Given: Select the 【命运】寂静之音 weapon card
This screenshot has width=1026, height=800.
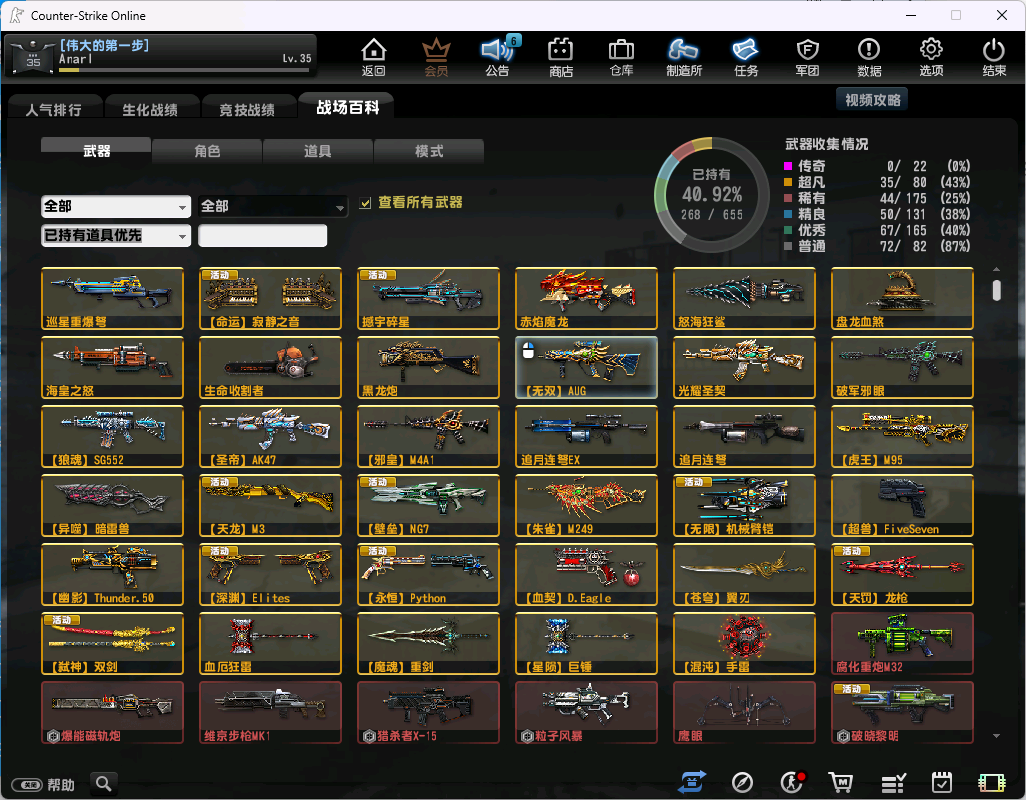Looking at the screenshot, I should 270,298.
